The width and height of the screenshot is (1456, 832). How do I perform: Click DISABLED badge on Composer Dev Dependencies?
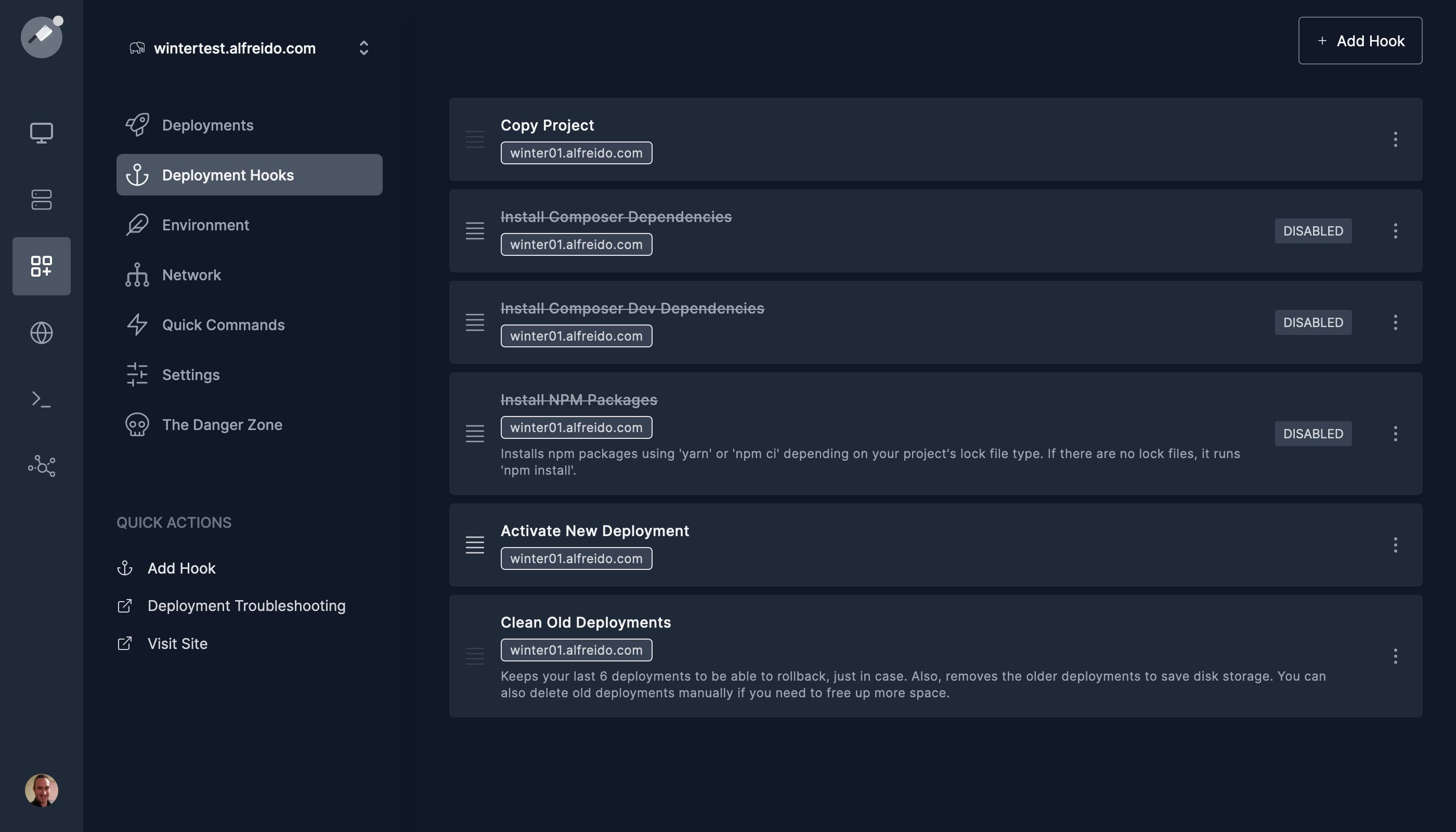[1312, 322]
